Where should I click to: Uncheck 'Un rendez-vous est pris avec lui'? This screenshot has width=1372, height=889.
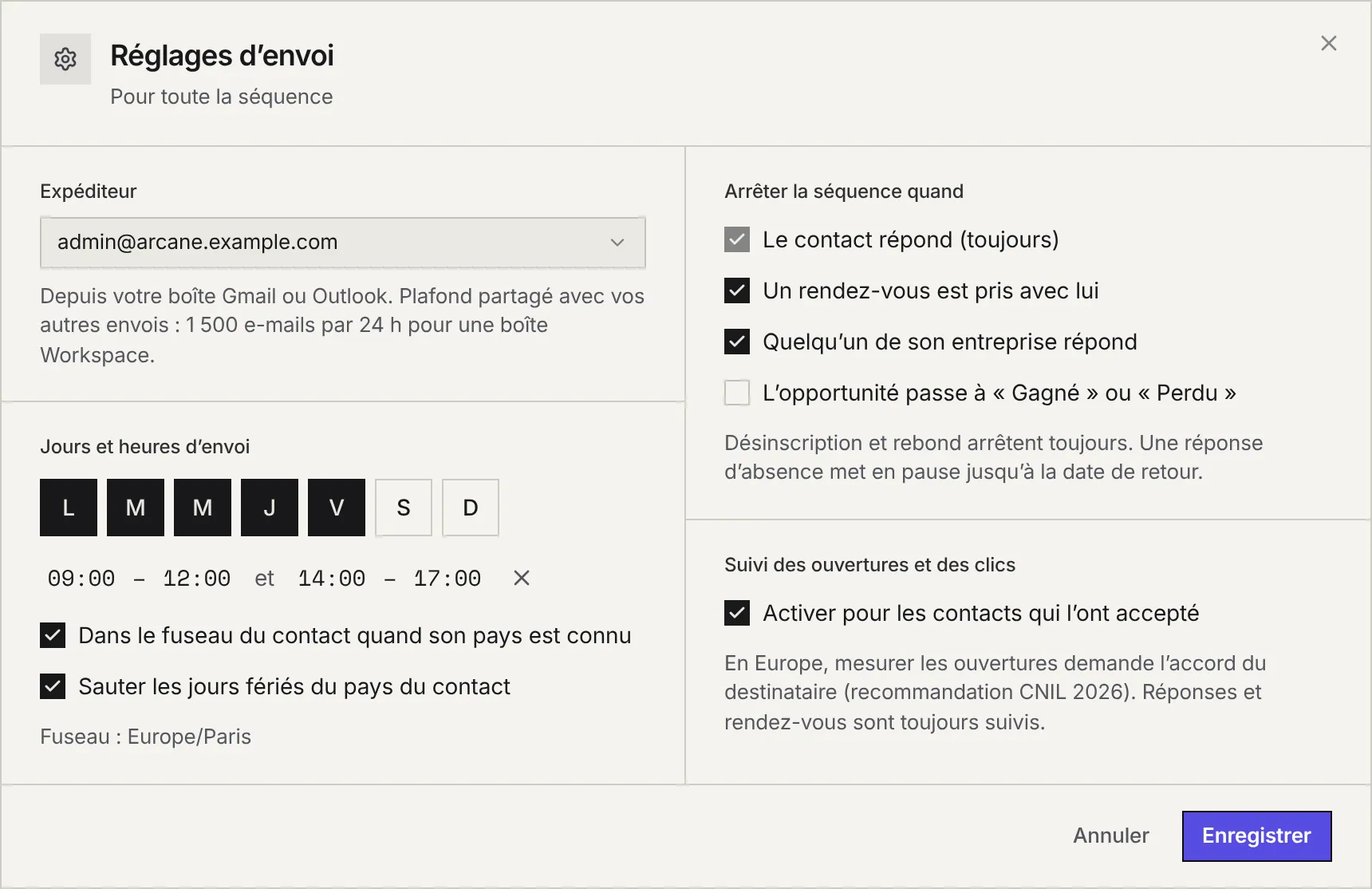[x=737, y=290]
